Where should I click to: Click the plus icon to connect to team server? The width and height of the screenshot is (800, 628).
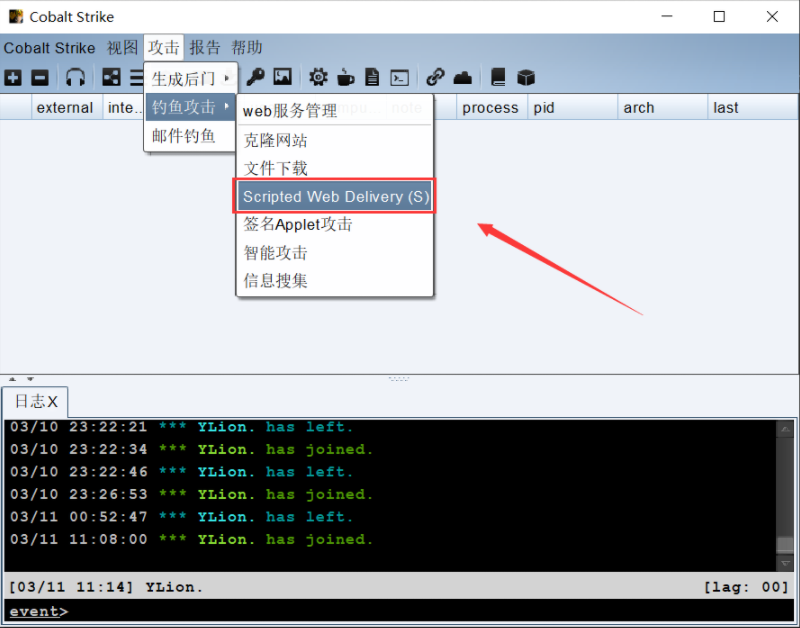tap(13, 78)
